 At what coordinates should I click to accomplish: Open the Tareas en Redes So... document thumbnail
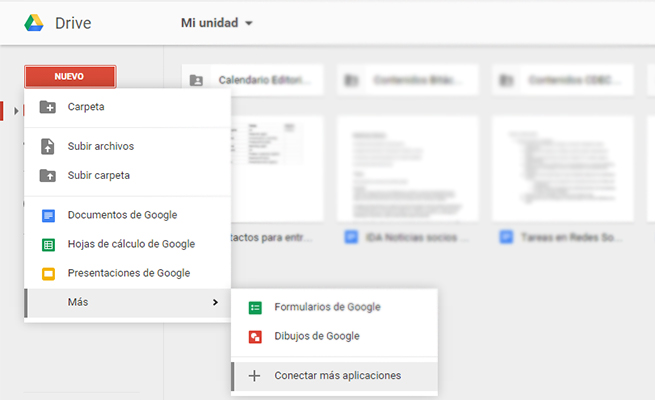click(563, 169)
